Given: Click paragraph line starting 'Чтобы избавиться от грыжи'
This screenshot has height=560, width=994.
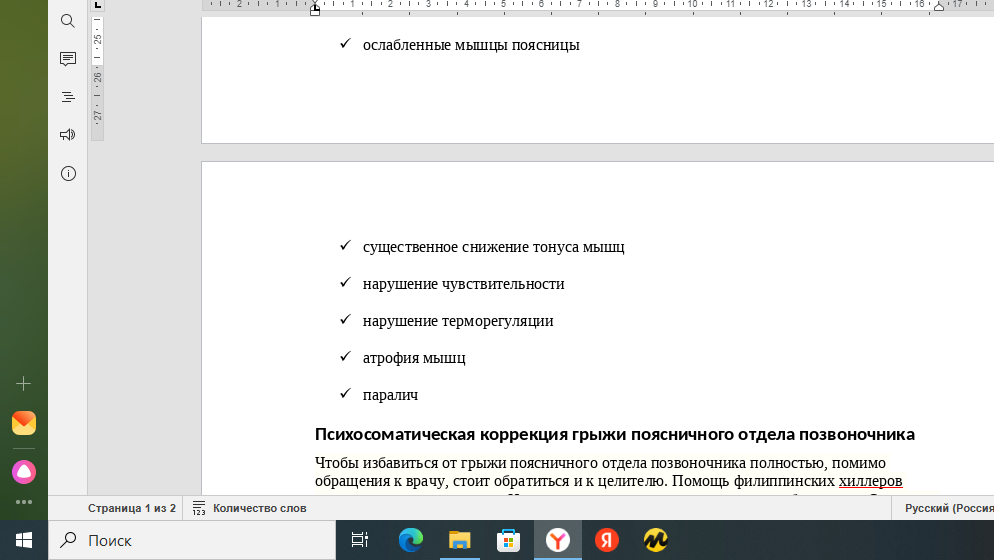Looking at the screenshot, I should pyautogui.click(x=600, y=462).
